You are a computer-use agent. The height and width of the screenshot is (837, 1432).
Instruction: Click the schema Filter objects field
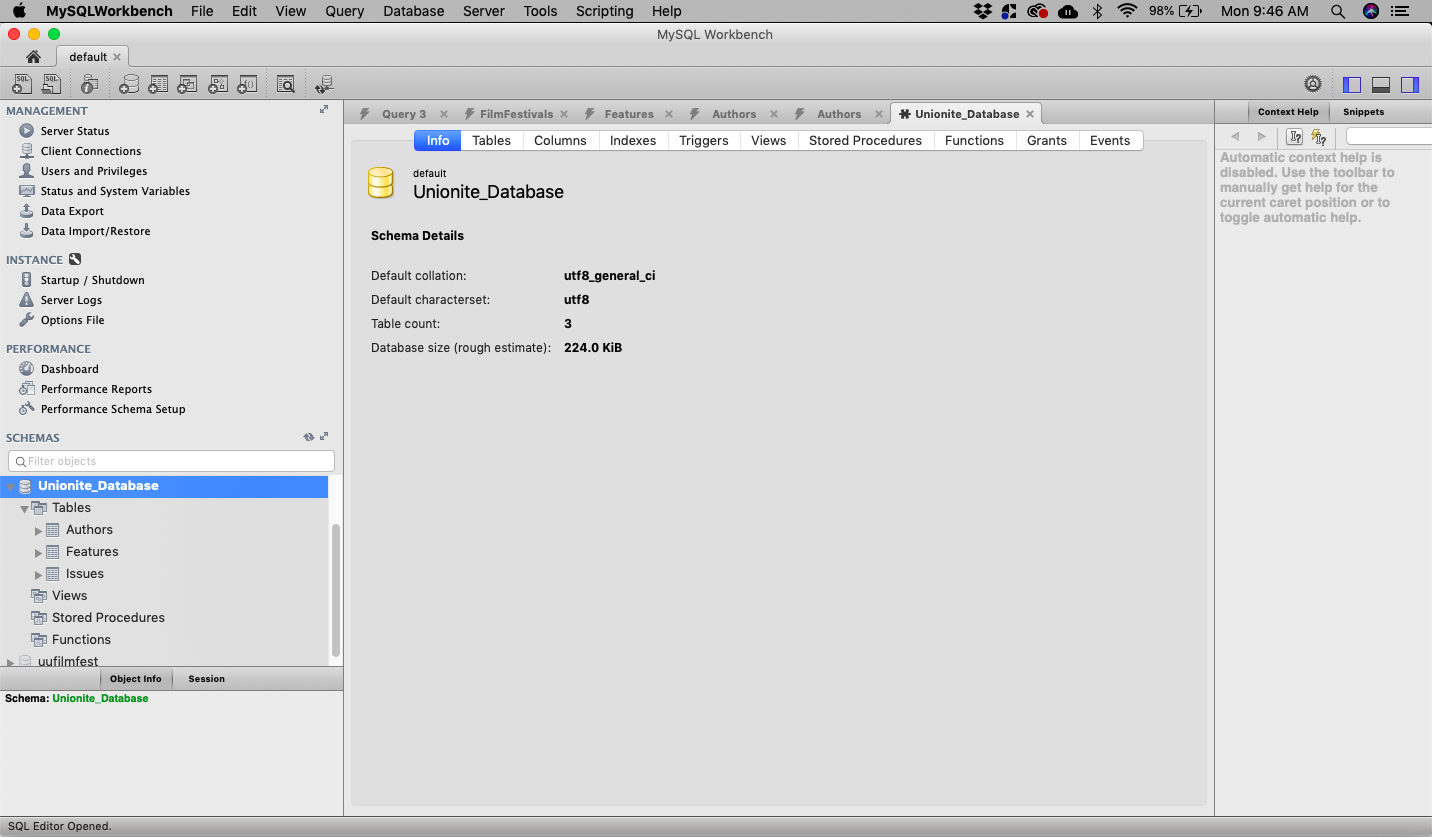(171, 461)
